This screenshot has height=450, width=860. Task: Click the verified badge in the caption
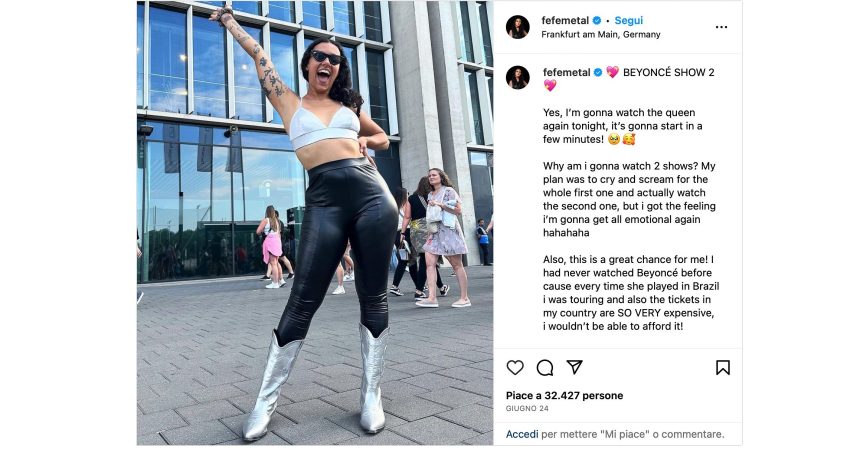point(598,72)
